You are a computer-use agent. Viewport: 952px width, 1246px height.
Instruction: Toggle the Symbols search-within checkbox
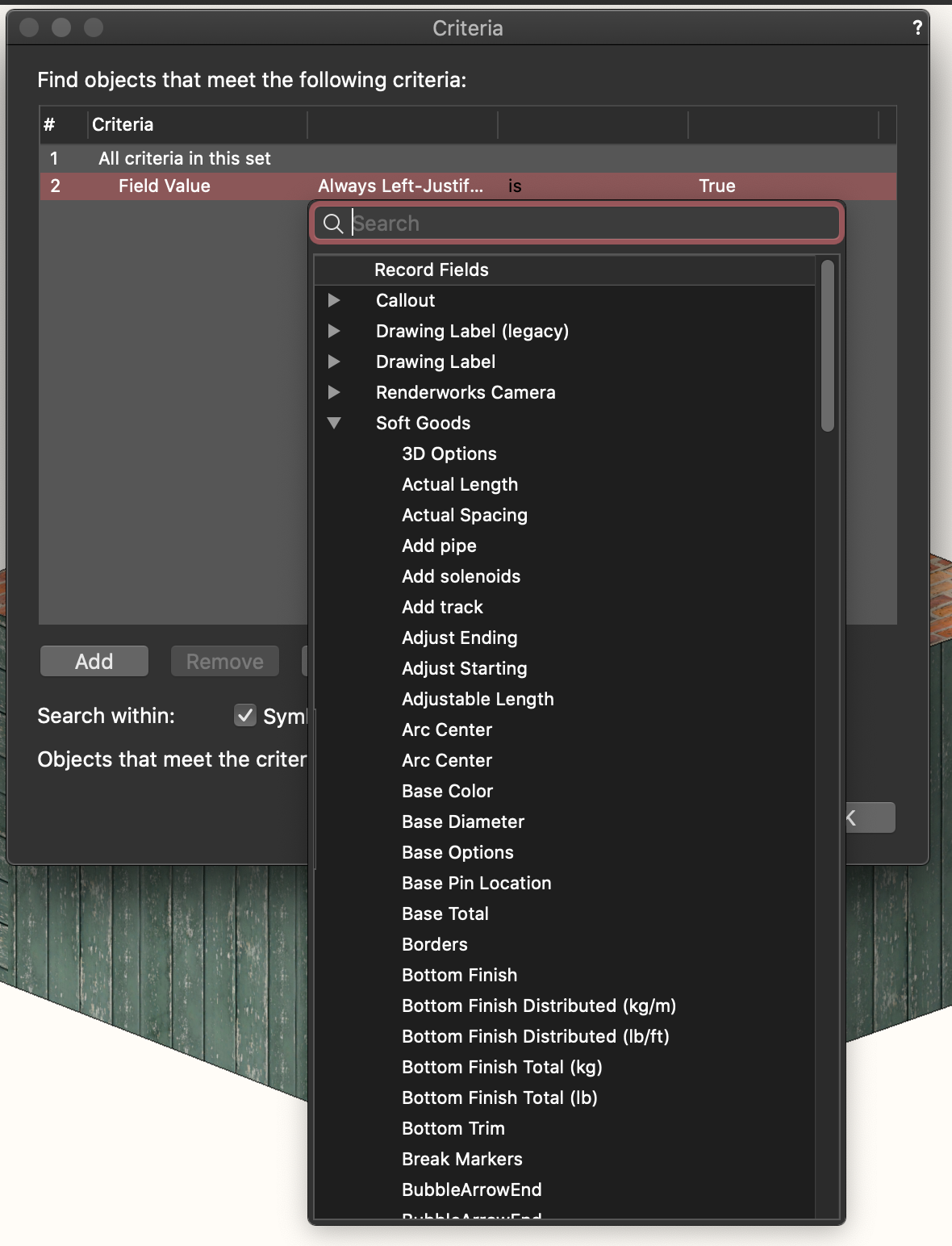point(245,715)
